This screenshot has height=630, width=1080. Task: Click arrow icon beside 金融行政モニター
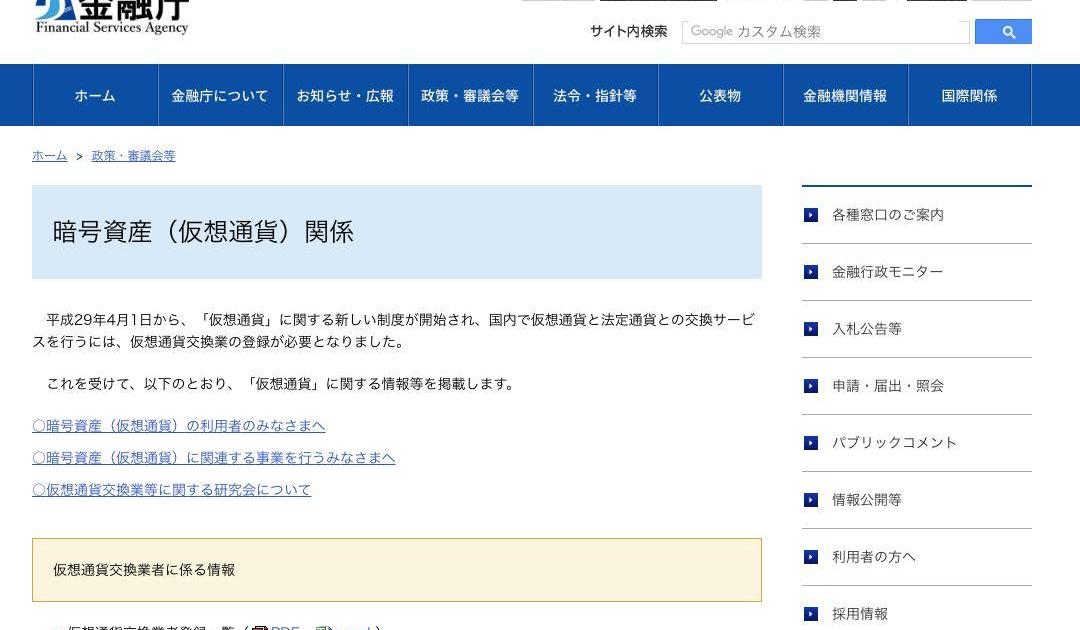811,272
